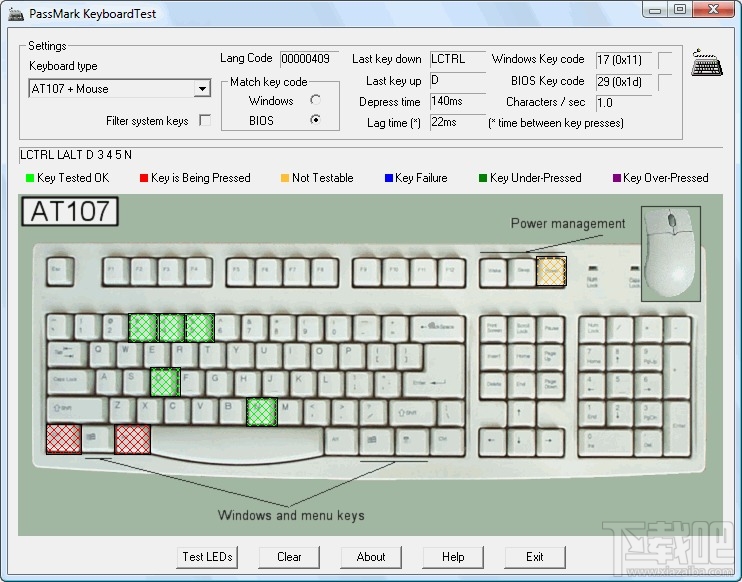Click the purple Key Over-Pressed swatch
Screen dimensions: 742x582
616,178
